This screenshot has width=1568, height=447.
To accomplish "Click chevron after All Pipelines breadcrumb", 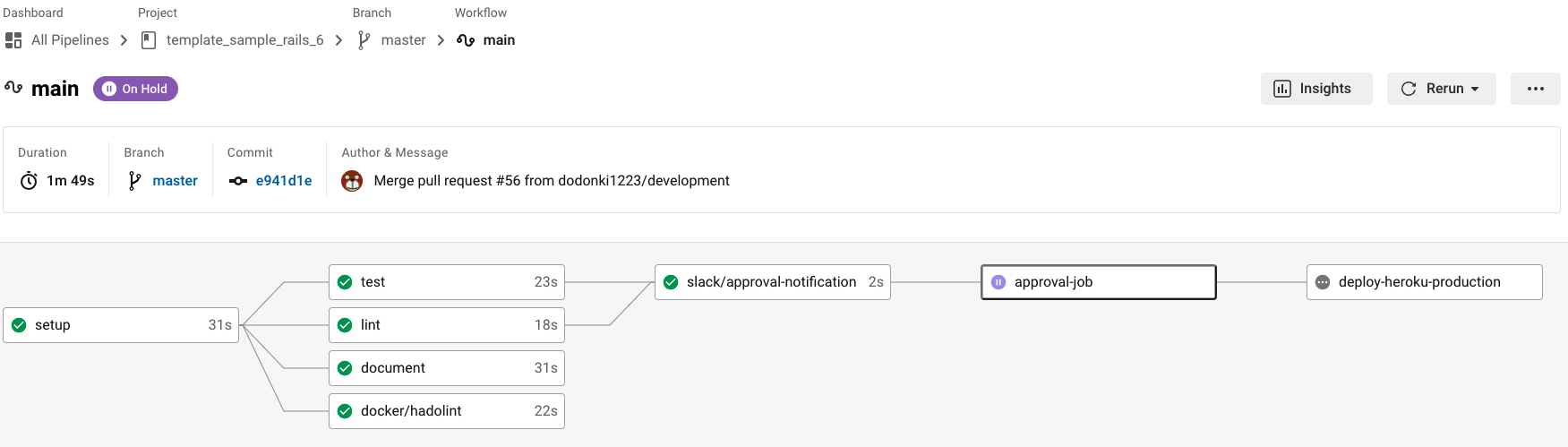I will point(124,40).
